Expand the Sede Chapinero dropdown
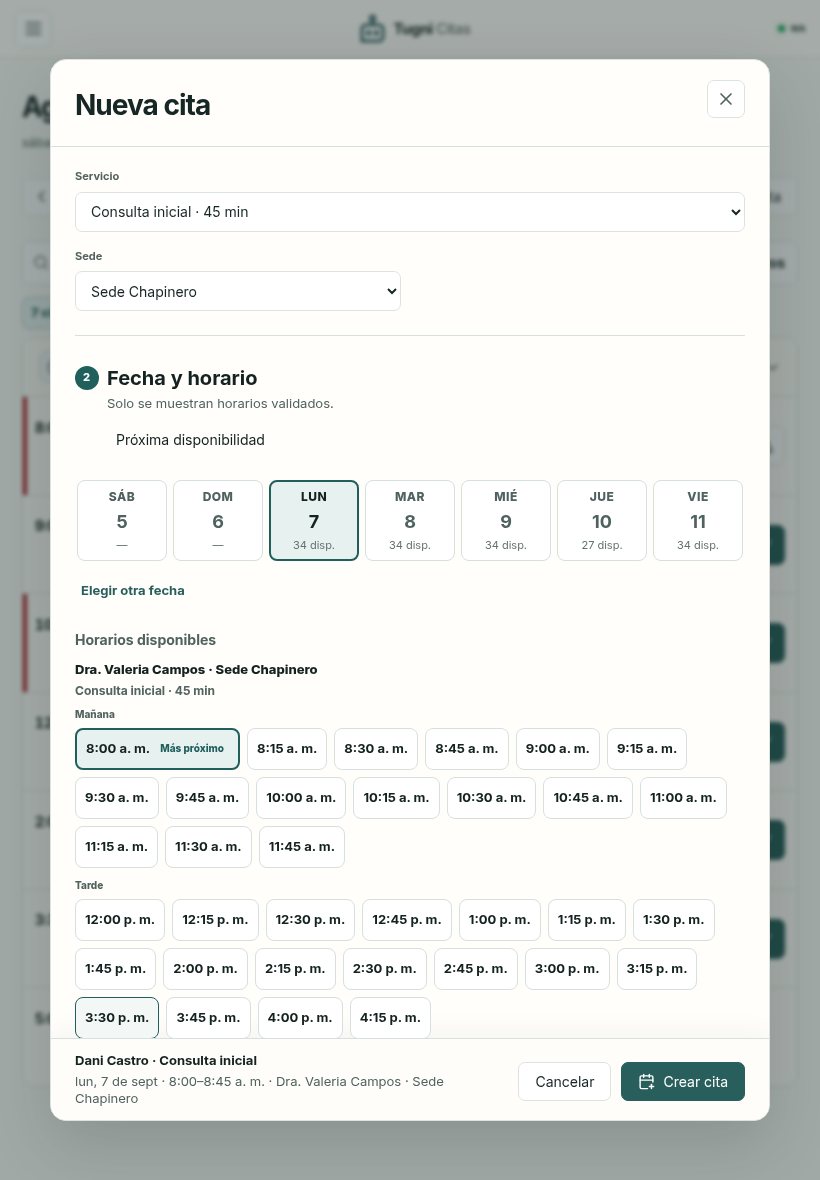The image size is (820, 1180). pyautogui.click(x=238, y=291)
